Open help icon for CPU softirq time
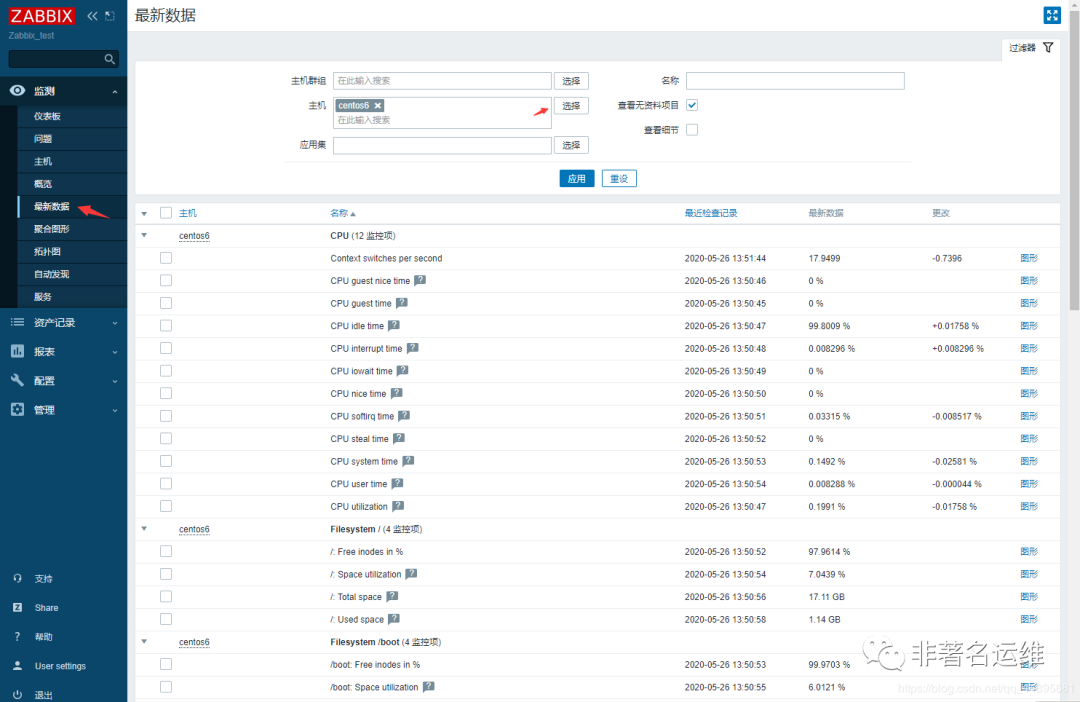 [x=404, y=416]
